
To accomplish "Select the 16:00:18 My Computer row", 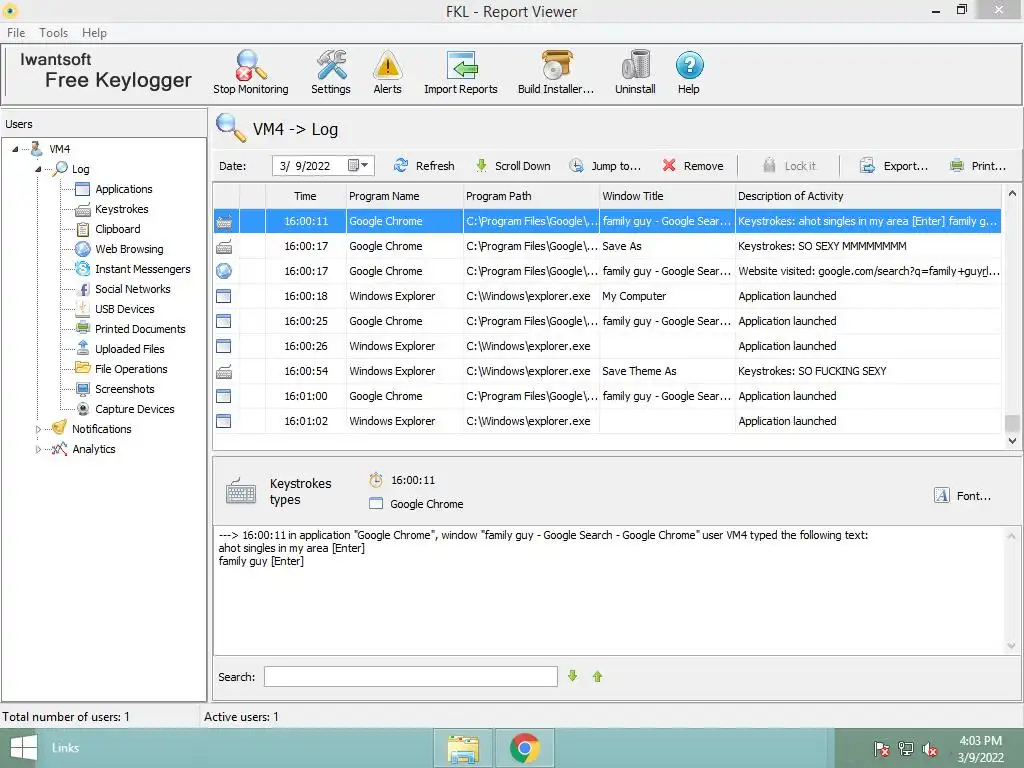I will (x=607, y=296).
